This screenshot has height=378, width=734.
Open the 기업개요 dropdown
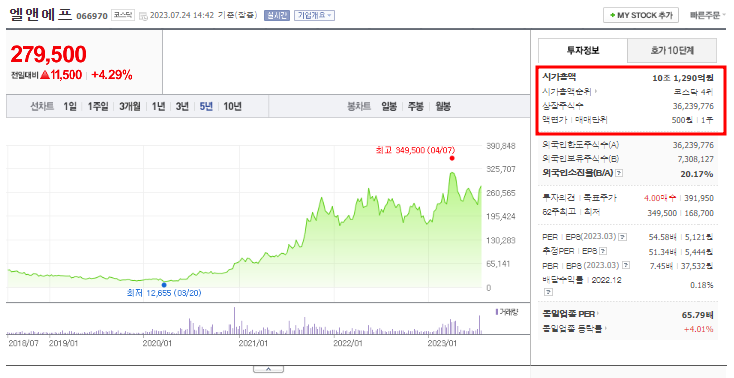pyautogui.click(x=314, y=15)
